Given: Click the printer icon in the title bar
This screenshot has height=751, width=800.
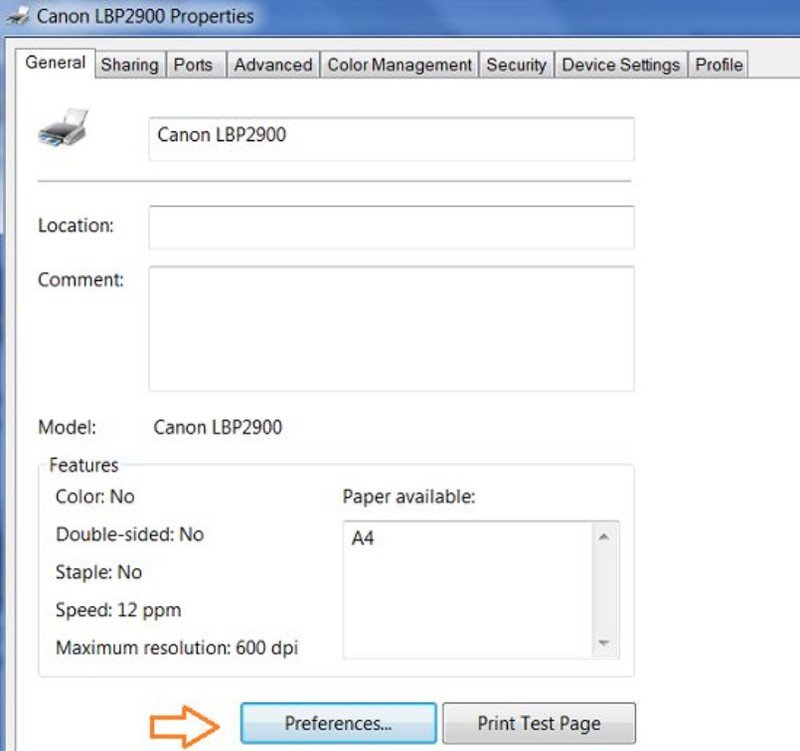Looking at the screenshot, I should pyautogui.click(x=17, y=16).
